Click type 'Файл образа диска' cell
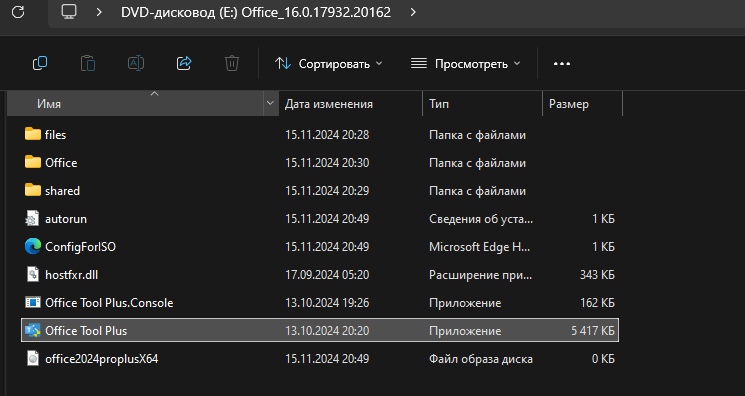This screenshot has height=396, width=745. [481, 359]
